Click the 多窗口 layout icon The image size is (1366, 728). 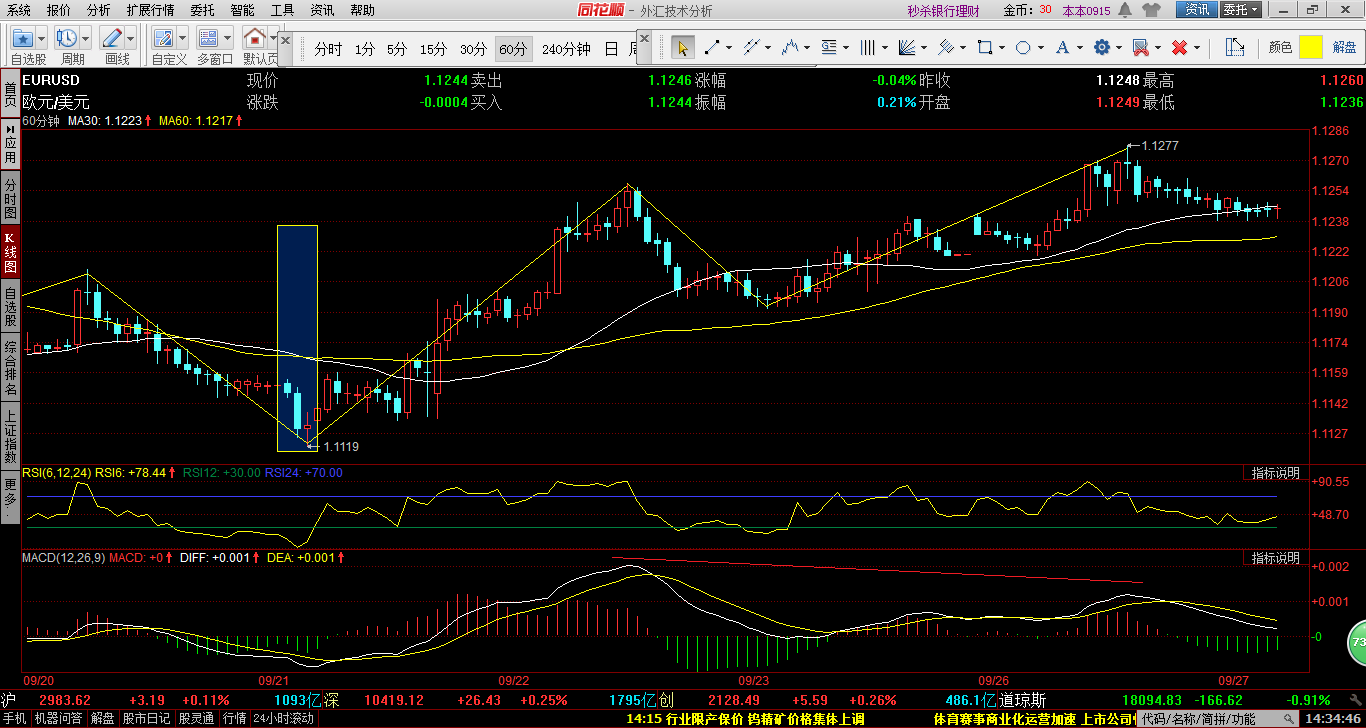[209, 39]
